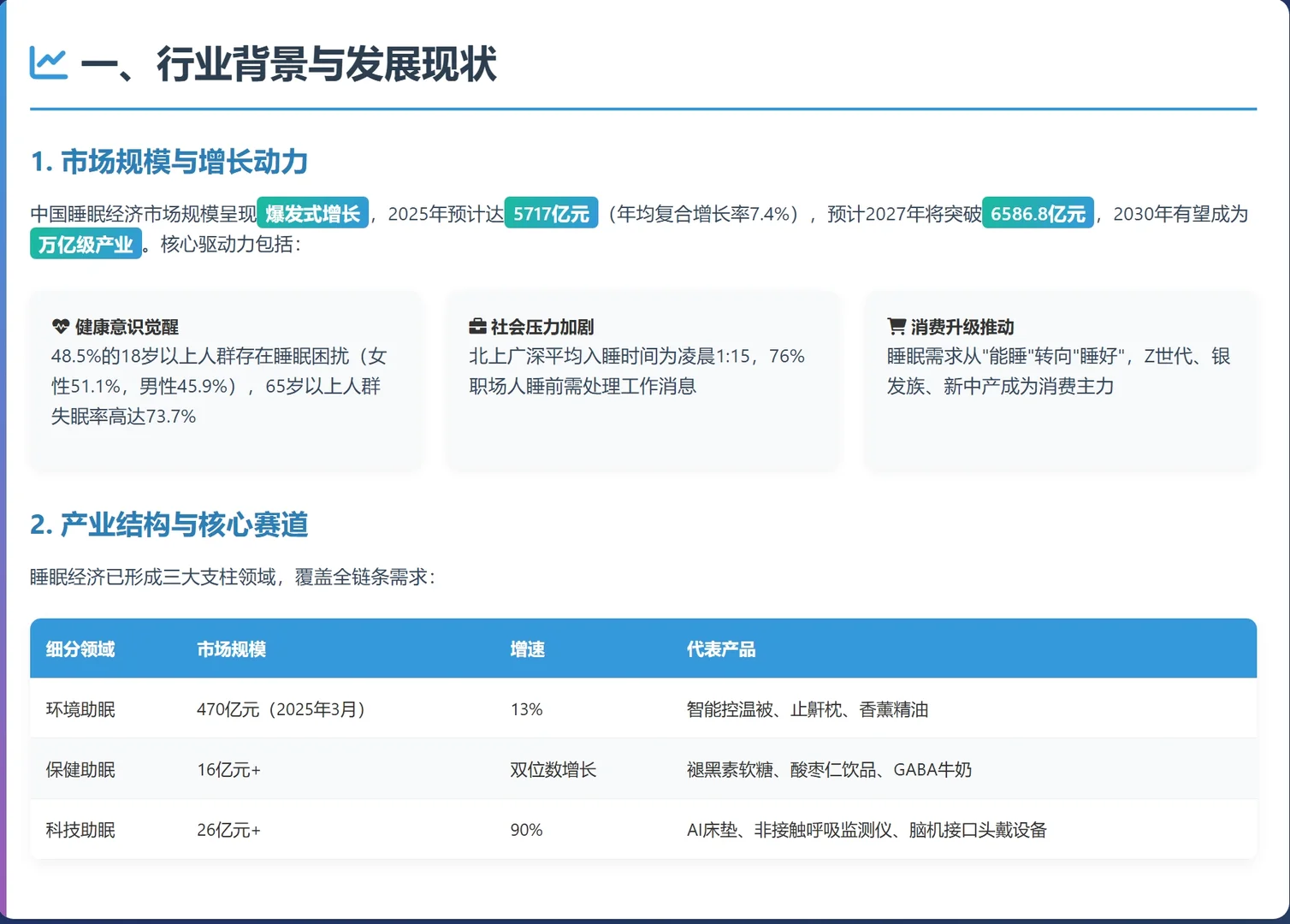This screenshot has height=924, width=1290.
Task: Click the 爆发式增长 highlight badge
Action: (x=313, y=213)
